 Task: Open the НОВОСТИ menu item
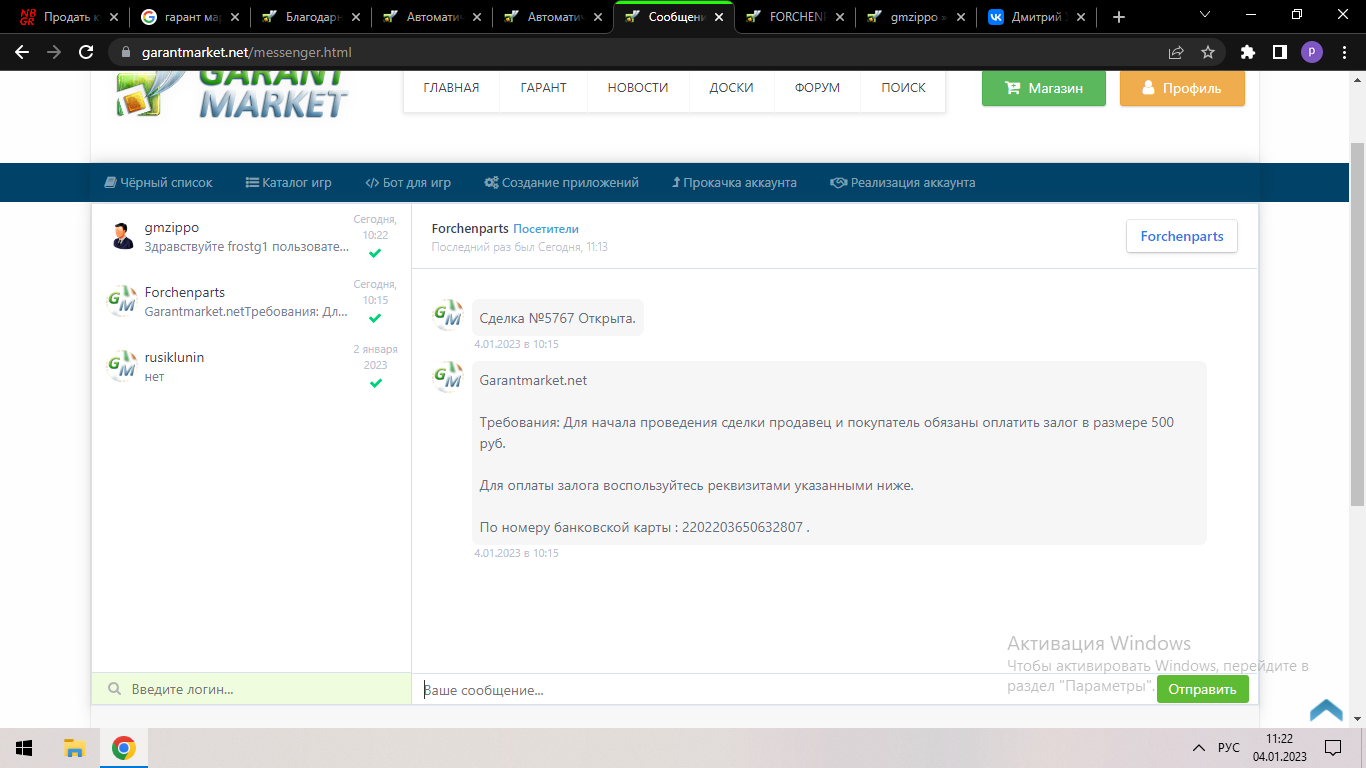637,88
